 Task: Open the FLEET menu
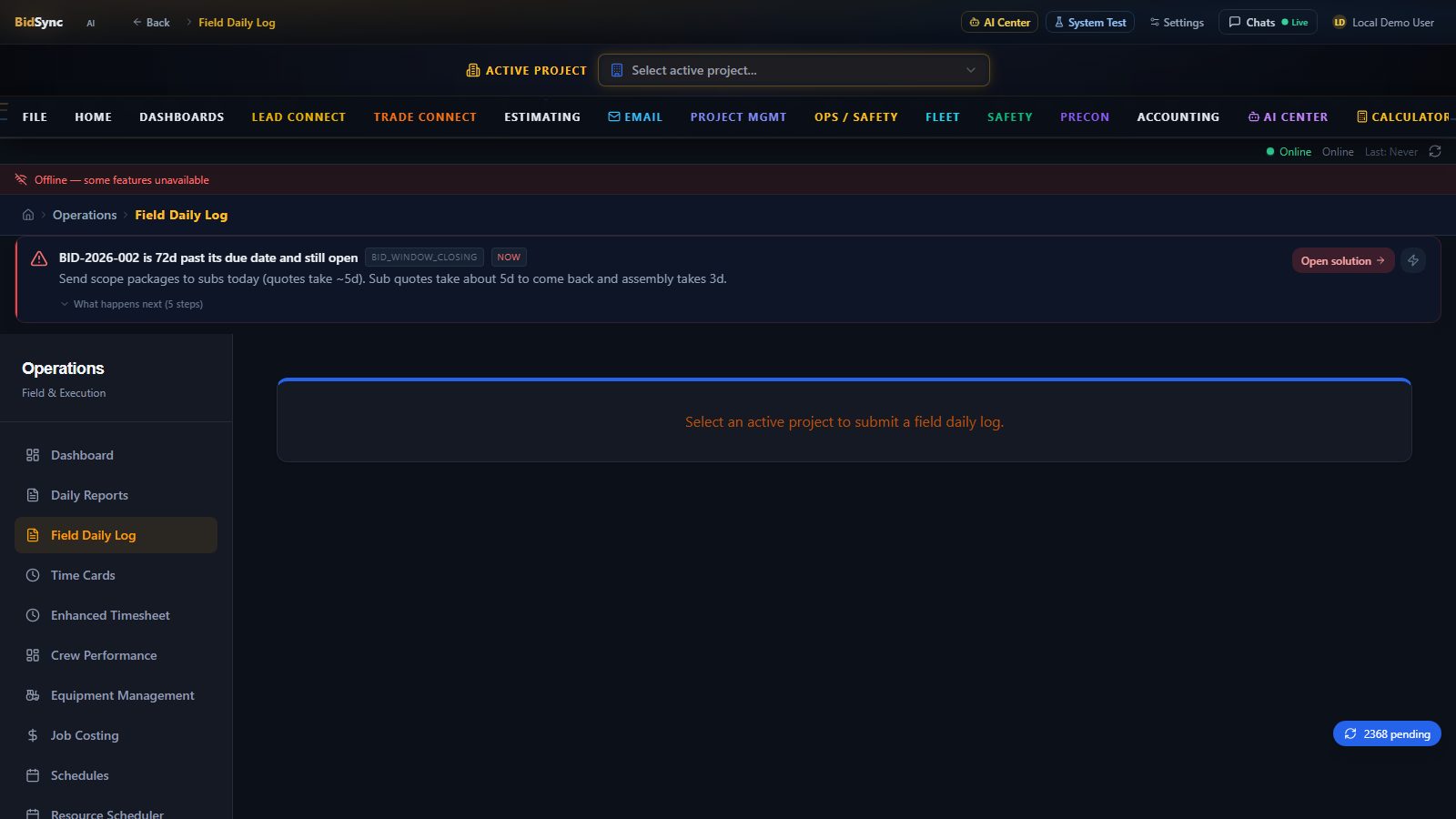(x=943, y=116)
